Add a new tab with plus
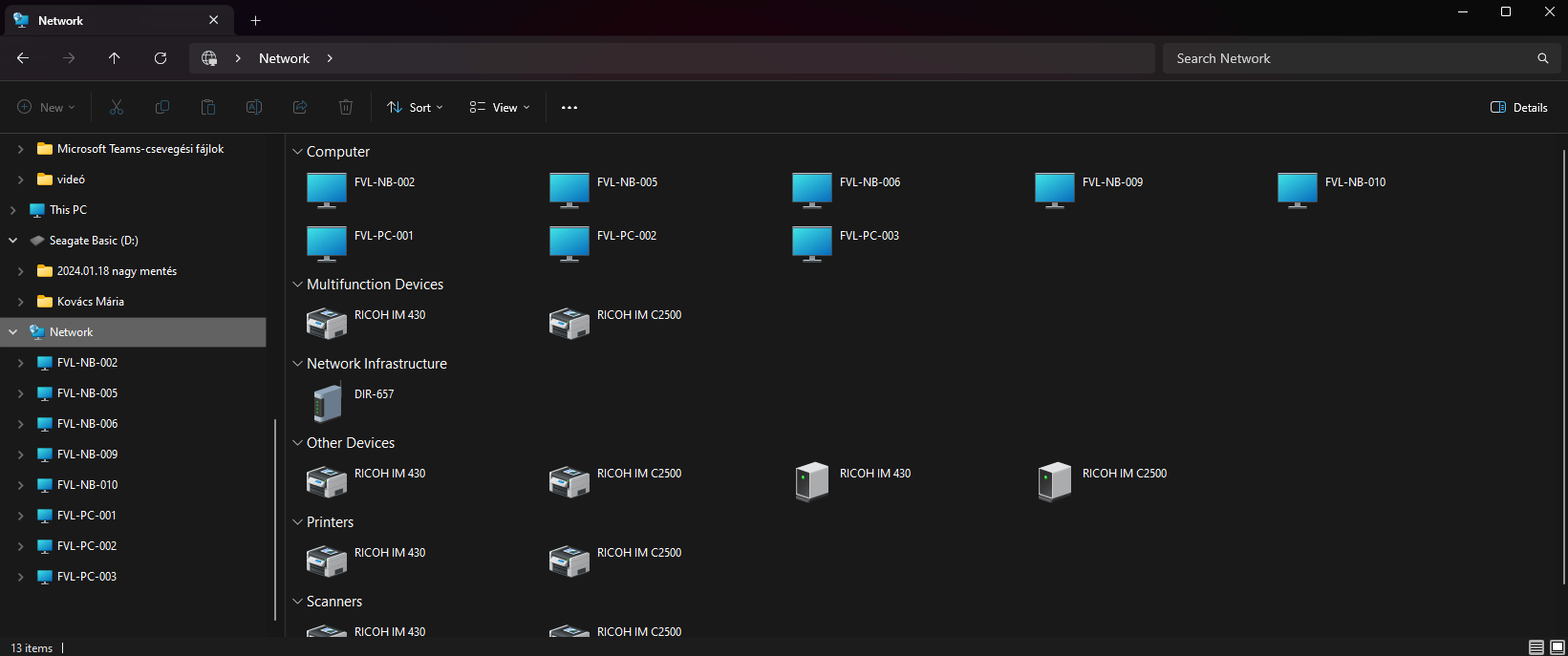The width and height of the screenshot is (1568, 656). tap(255, 20)
